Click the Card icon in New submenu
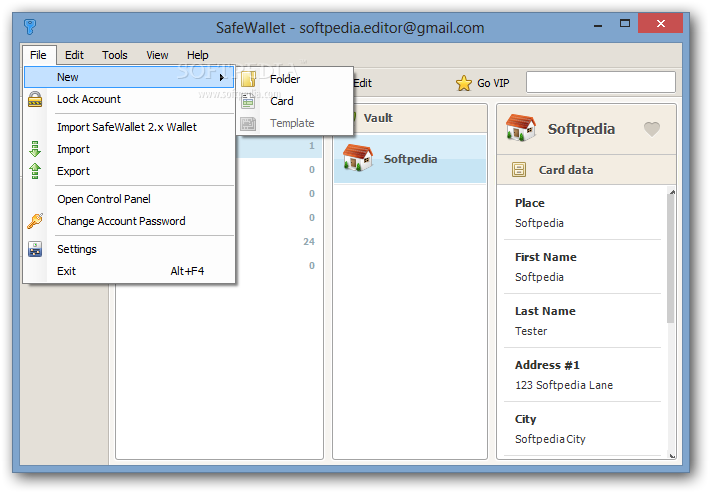The image size is (710, 493). (x=248, y=101)
